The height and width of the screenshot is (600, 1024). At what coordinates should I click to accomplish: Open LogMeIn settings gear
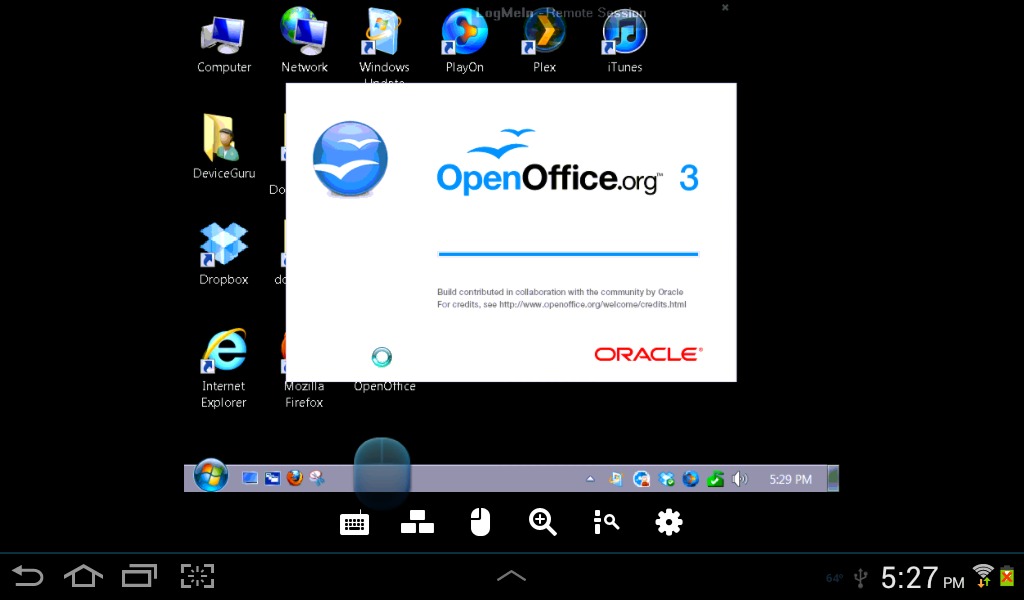[x=669, y=522]
